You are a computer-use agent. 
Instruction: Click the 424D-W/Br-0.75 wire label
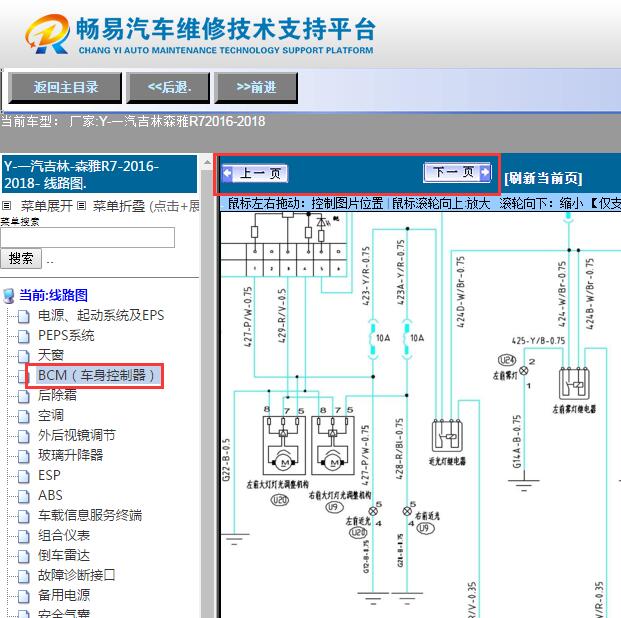click(460, 292)
